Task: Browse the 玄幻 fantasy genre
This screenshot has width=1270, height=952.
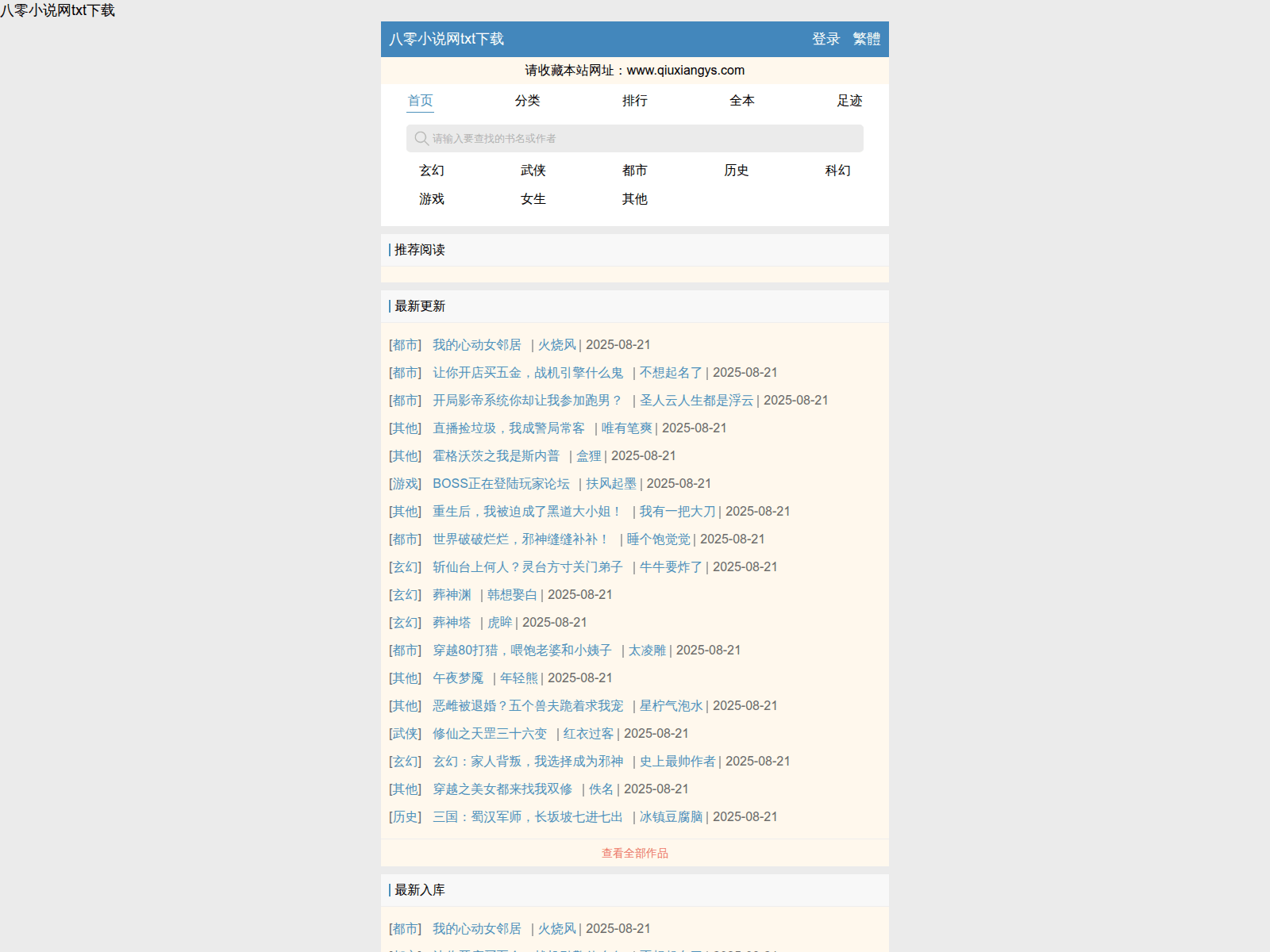Action: point(432,171)
